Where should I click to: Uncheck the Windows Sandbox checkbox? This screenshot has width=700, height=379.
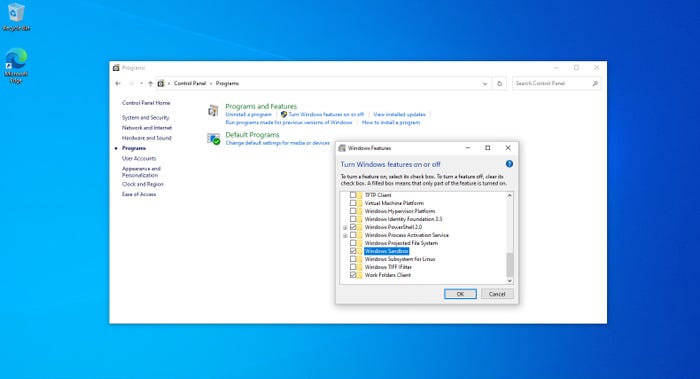353,251
